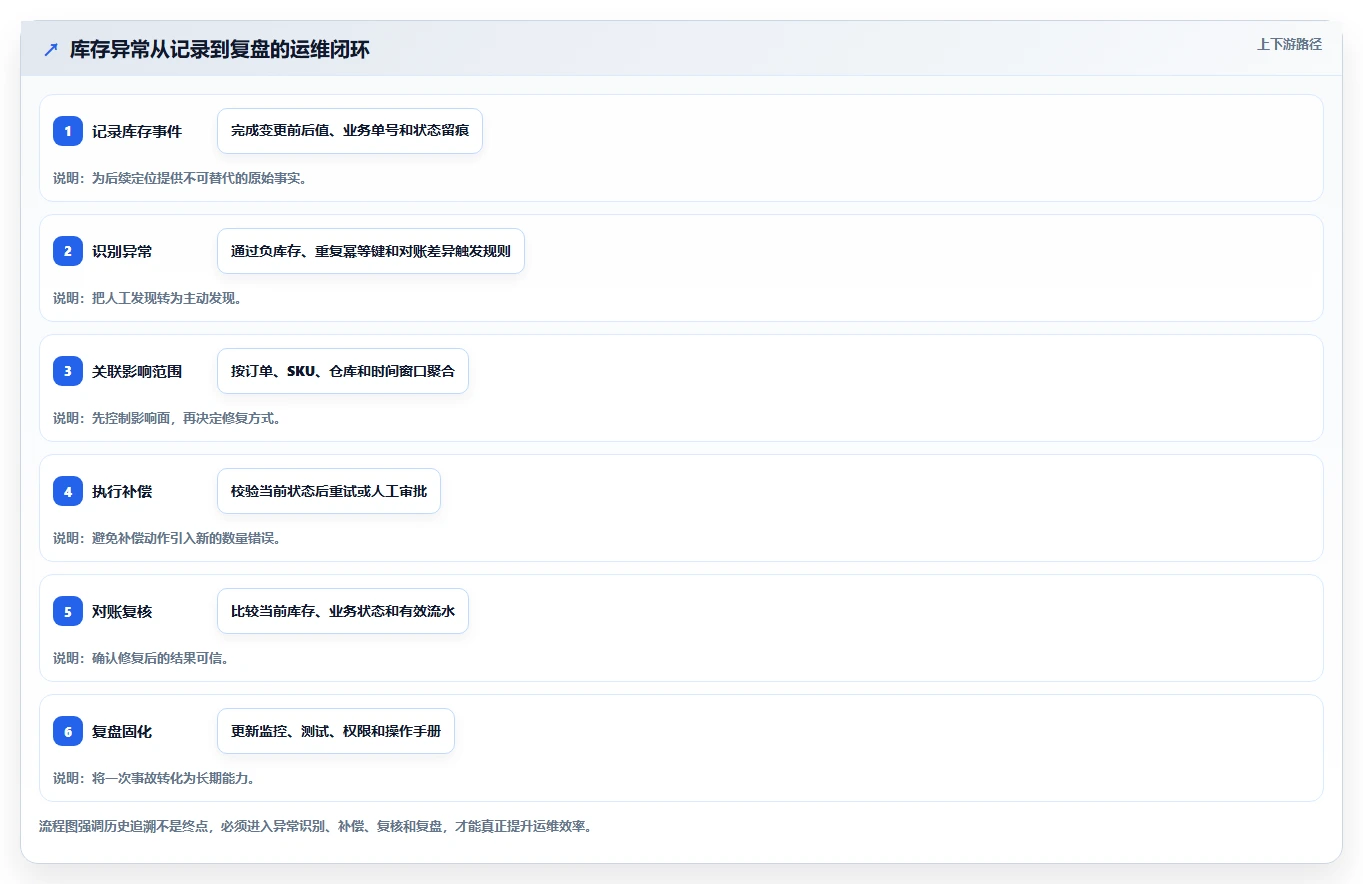1363x884 pixels.
Task: Click the arrow icon beside the header title
Action: point(51,49)
